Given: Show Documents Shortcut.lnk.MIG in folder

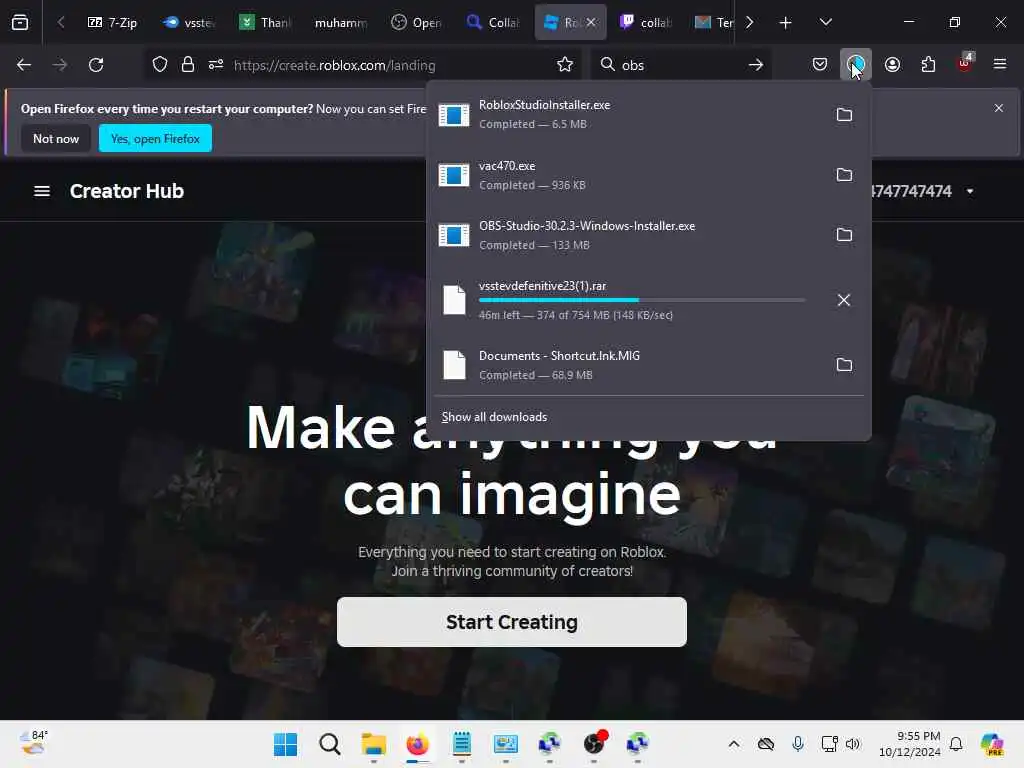Looking at the screenshot, I should point(844,364).
